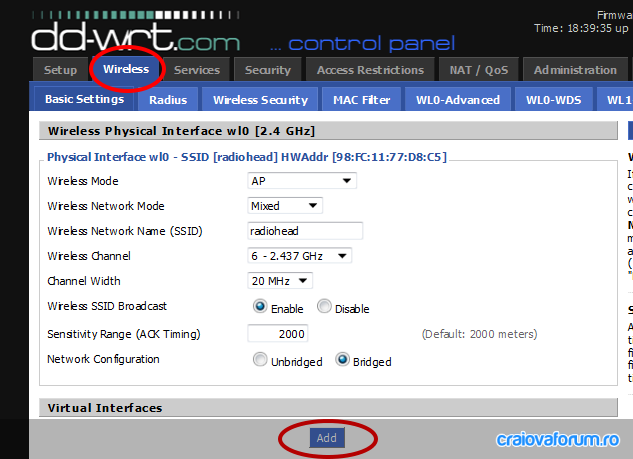Select Bridged network configuration

pos(342,359)
